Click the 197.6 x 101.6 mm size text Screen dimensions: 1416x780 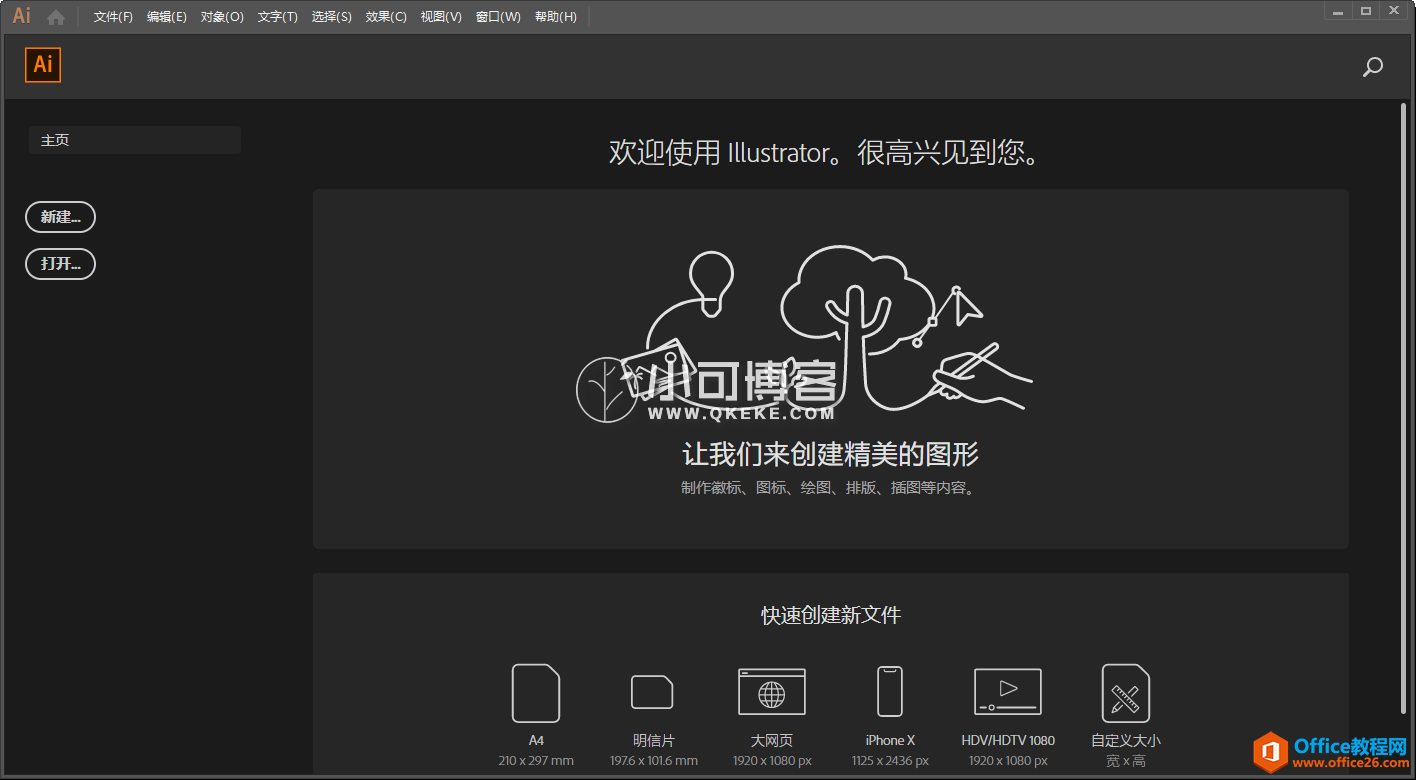pos(654,761)
